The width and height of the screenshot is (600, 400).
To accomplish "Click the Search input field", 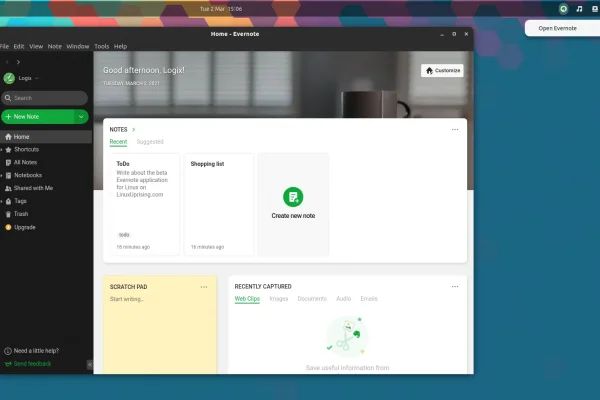I will [x=44, y=98].
